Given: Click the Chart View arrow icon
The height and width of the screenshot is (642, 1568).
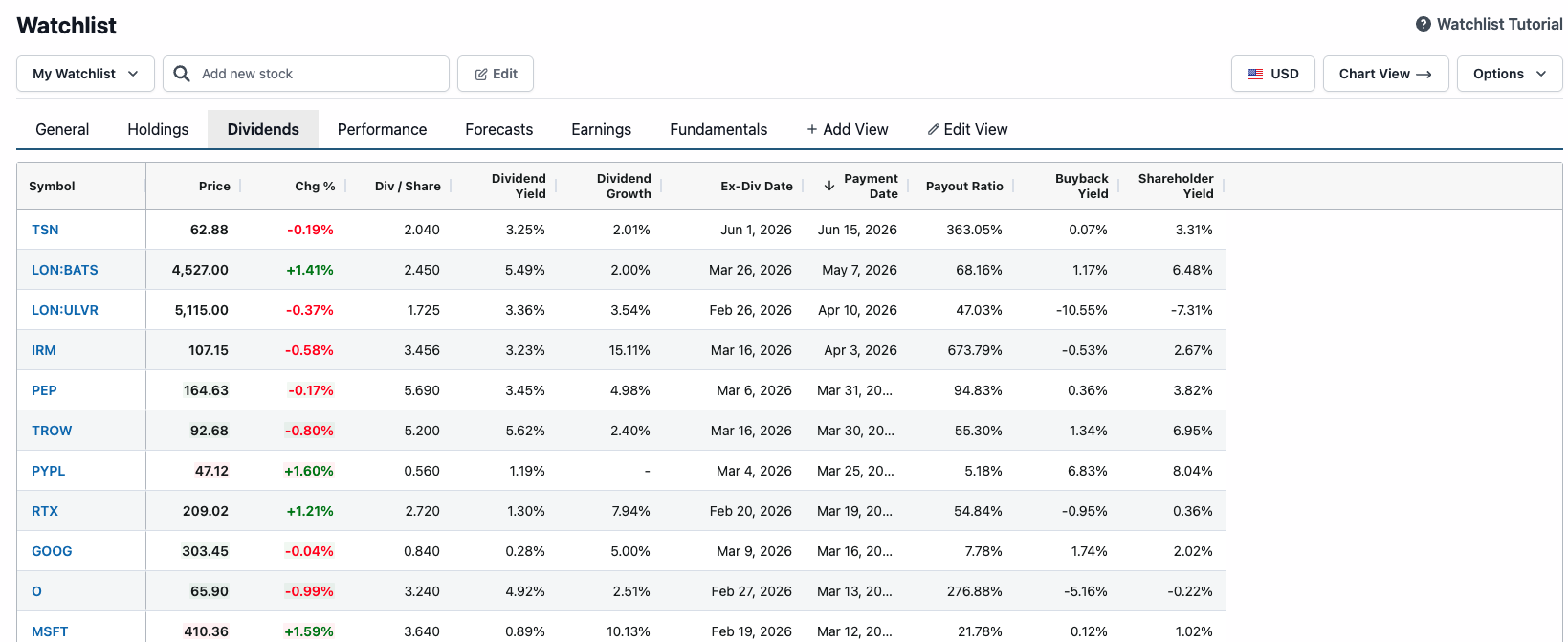Looking at the screenshot, I should coord(1424,74).
